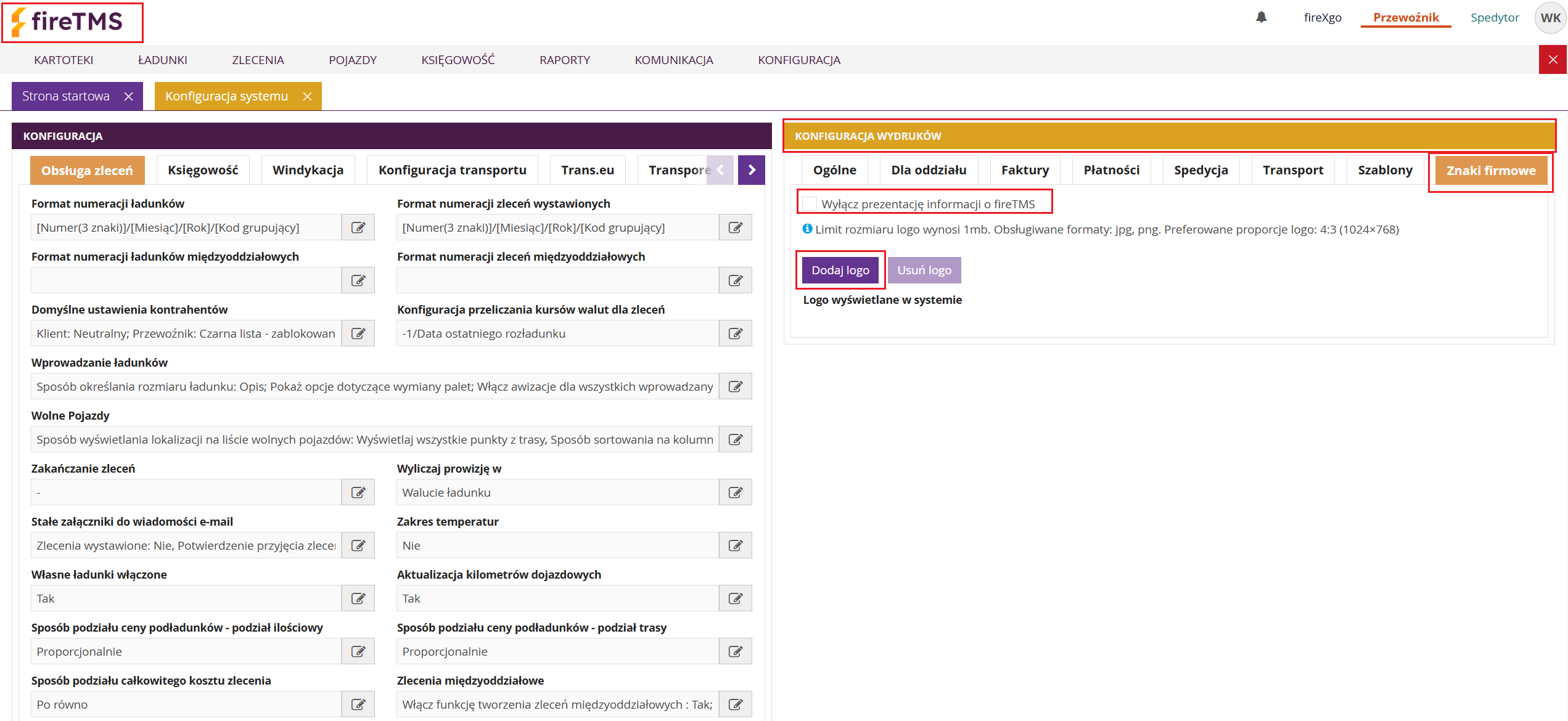The height and width of the screenshot is (721, 1568).
Task: Edit Wprowadzanie ładunków settings icon
Action: (736, 386)
